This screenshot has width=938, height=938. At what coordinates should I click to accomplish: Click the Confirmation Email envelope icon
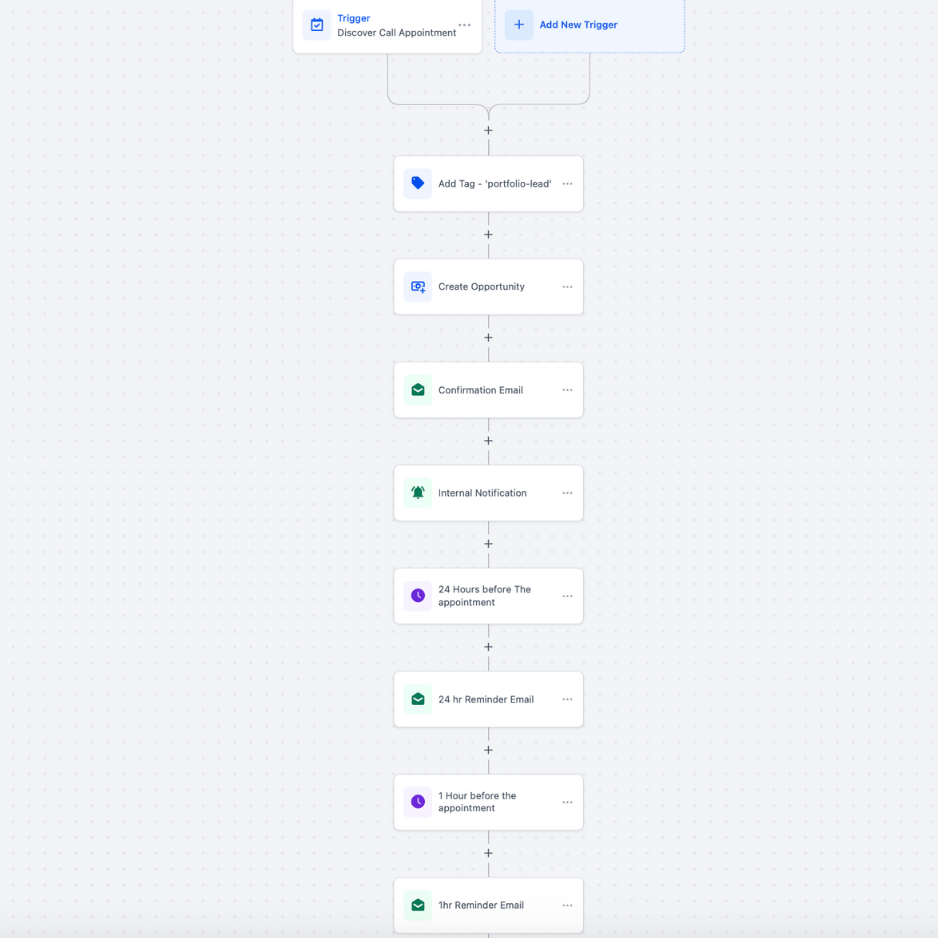pyautogui.click(x=418, y=390)
